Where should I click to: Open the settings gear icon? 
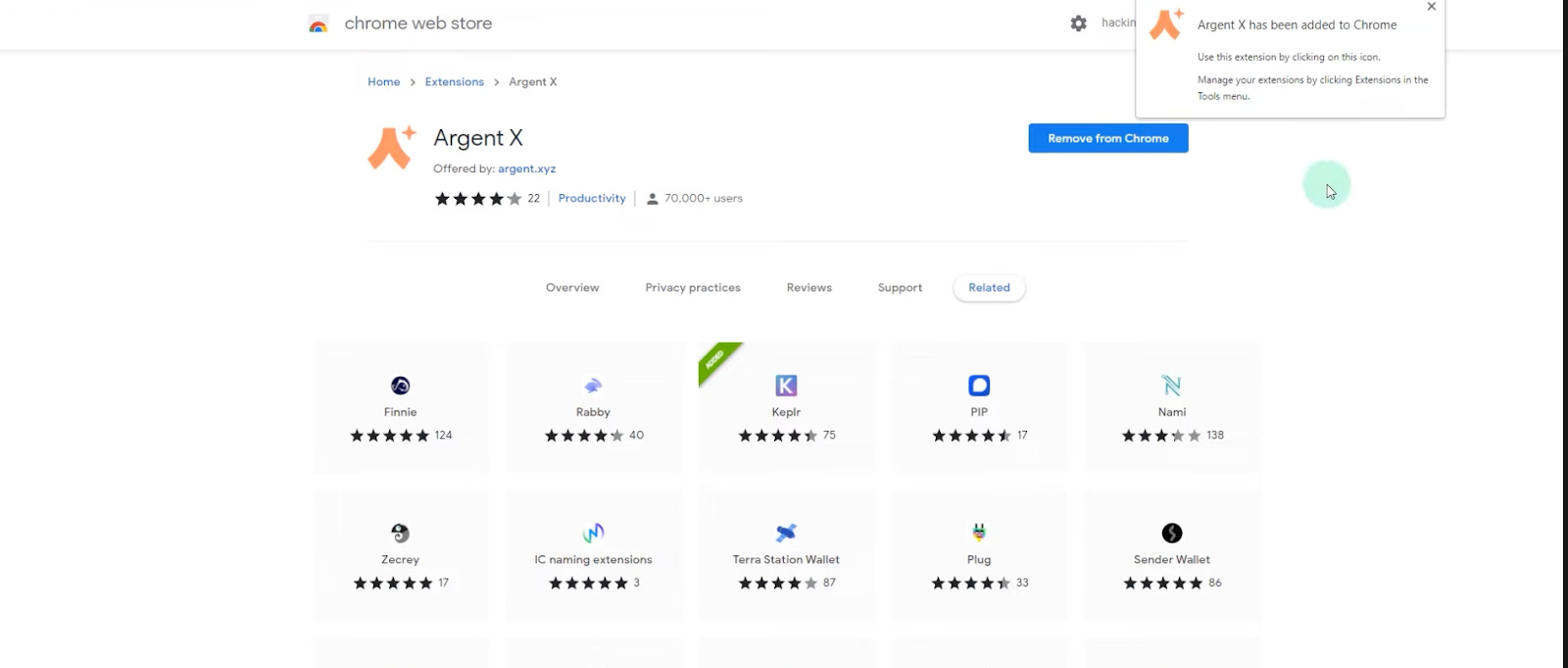(1078, 24)
